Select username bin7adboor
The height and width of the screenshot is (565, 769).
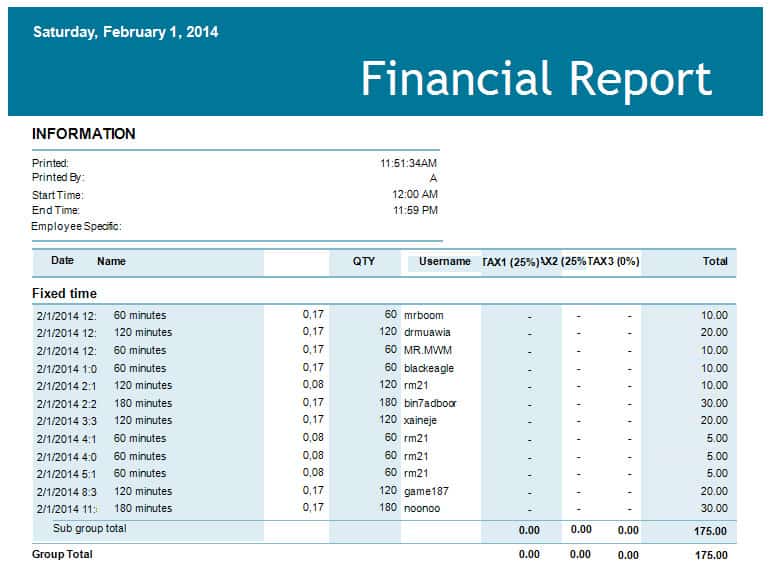tap(430, 403)
